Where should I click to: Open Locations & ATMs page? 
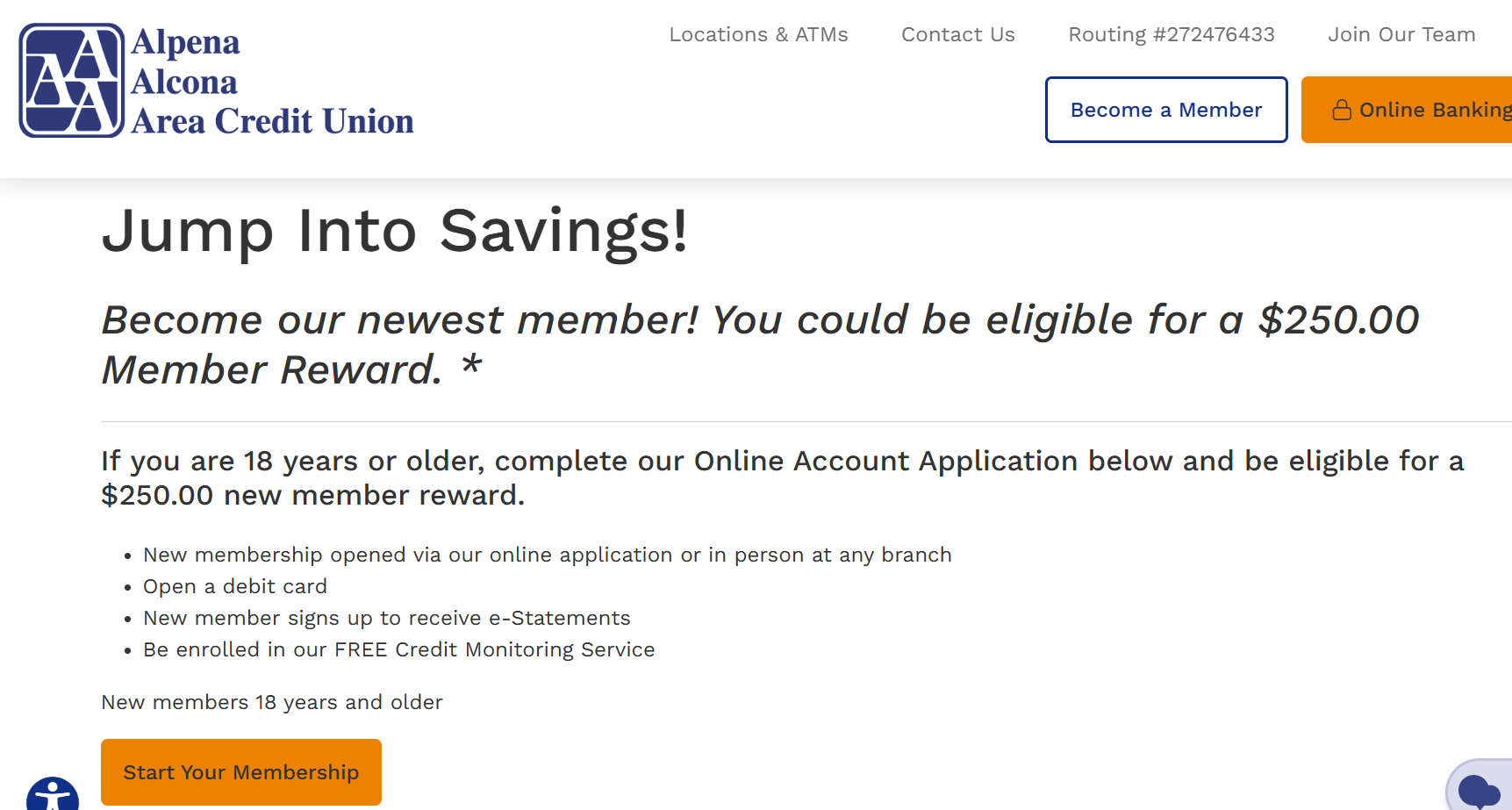click(x=758, y=34)
